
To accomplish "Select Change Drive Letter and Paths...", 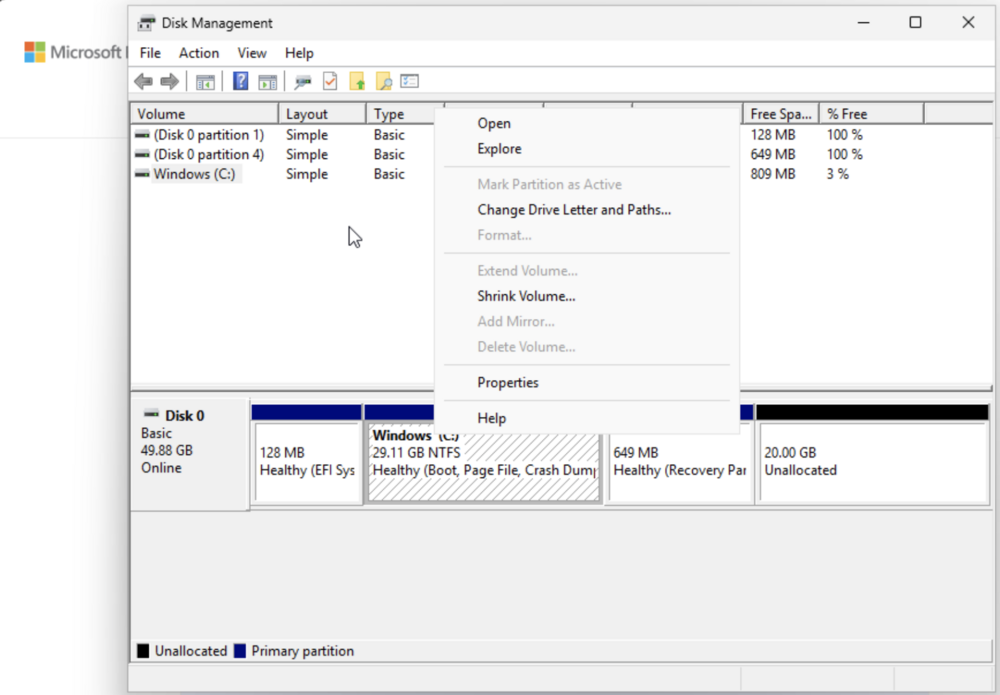I will [x=587, y=210].
